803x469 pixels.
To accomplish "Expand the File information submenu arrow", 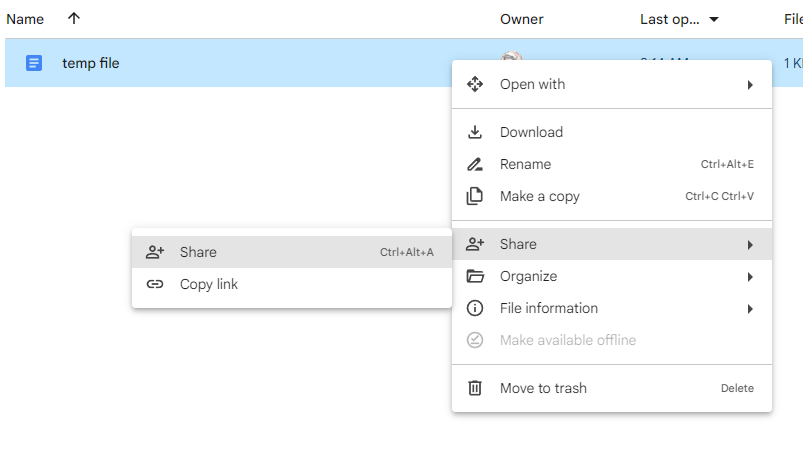I will [x=750, y=309].
